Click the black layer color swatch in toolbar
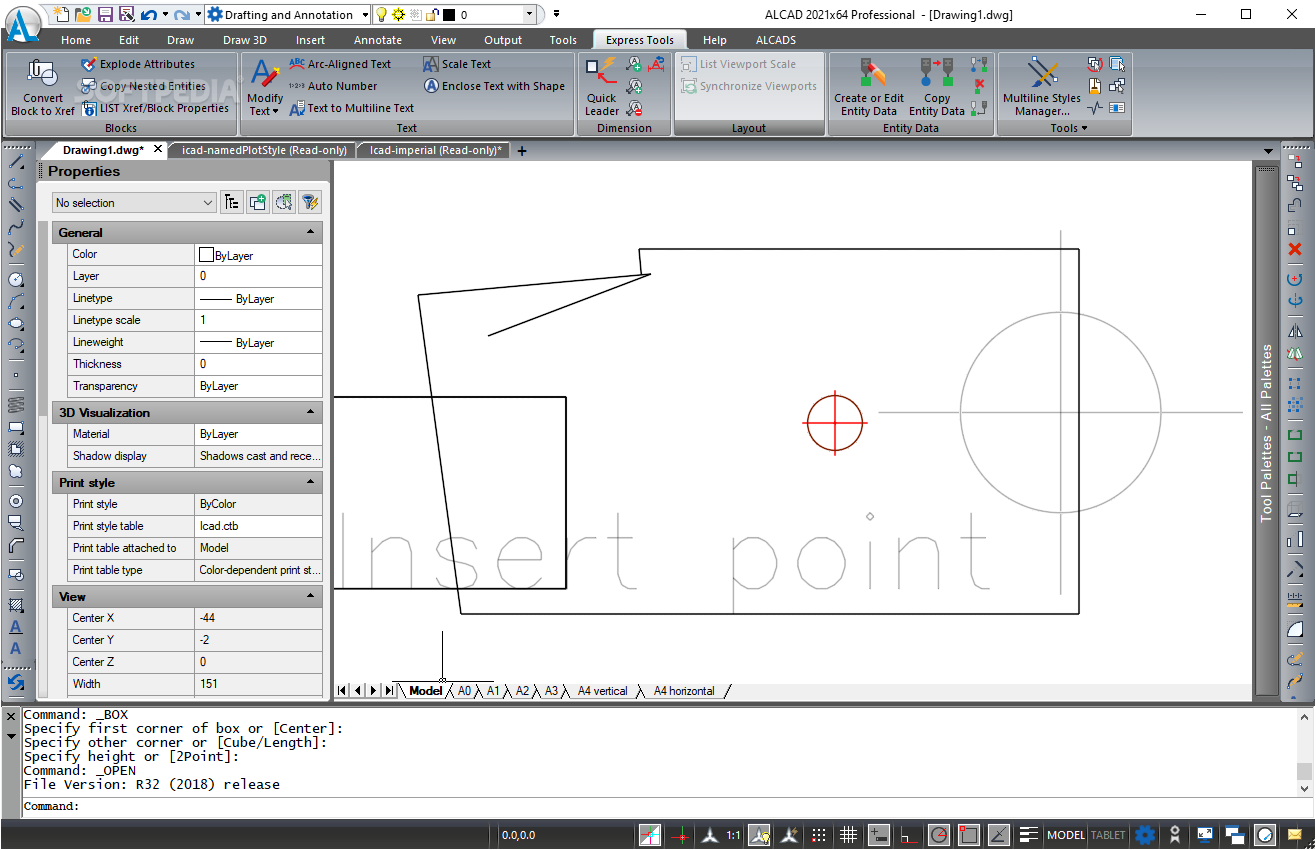 [x=448, y=15]
